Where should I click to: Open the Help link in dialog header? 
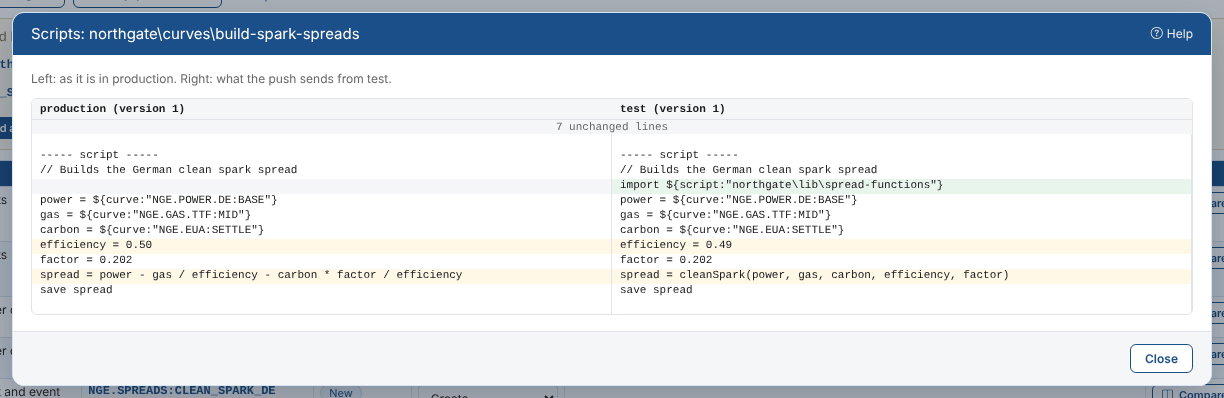[1171, 34]
